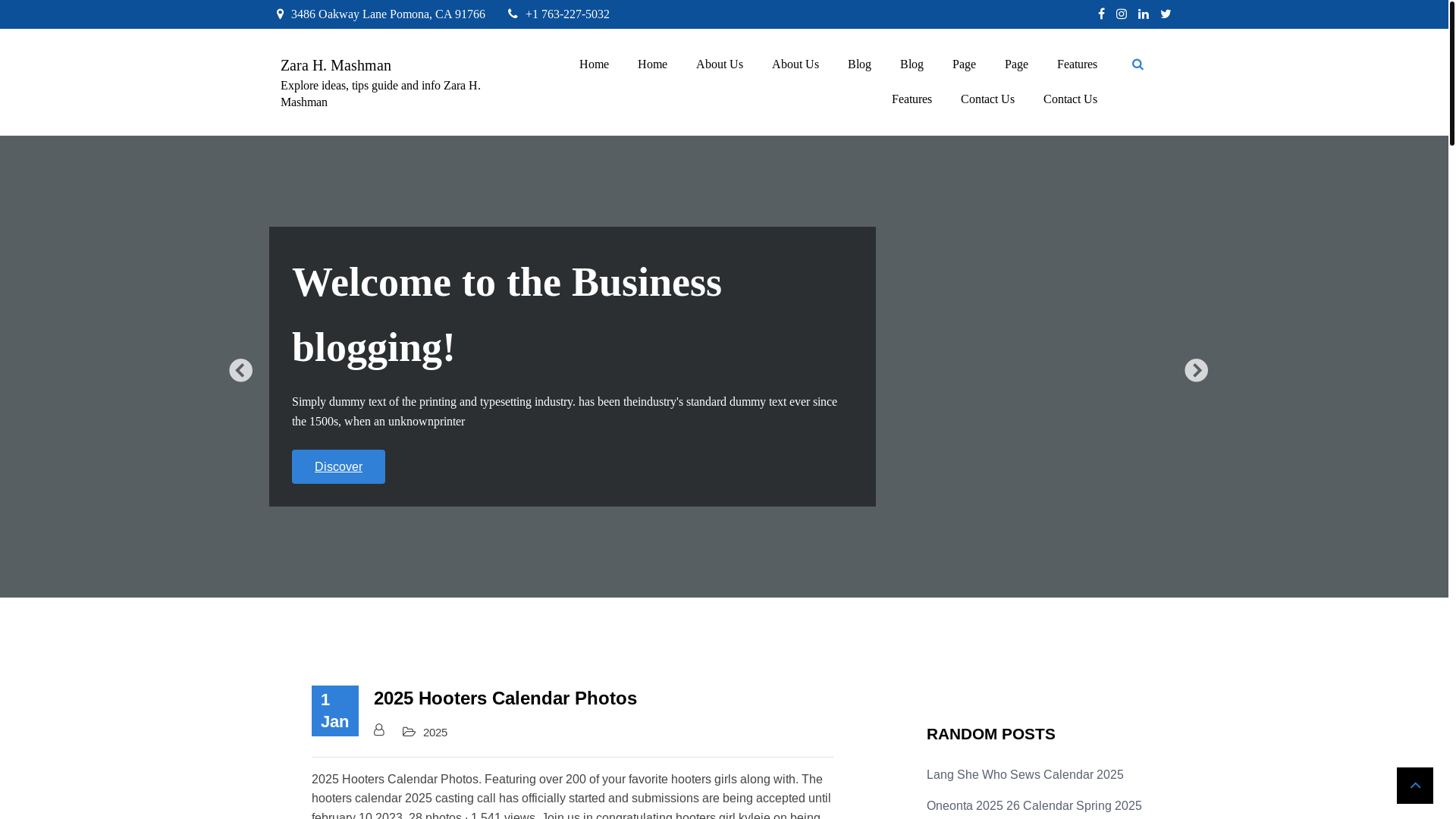Advance slider with right arrow
Screen dimensions: 1456x819
[1196, 370]
